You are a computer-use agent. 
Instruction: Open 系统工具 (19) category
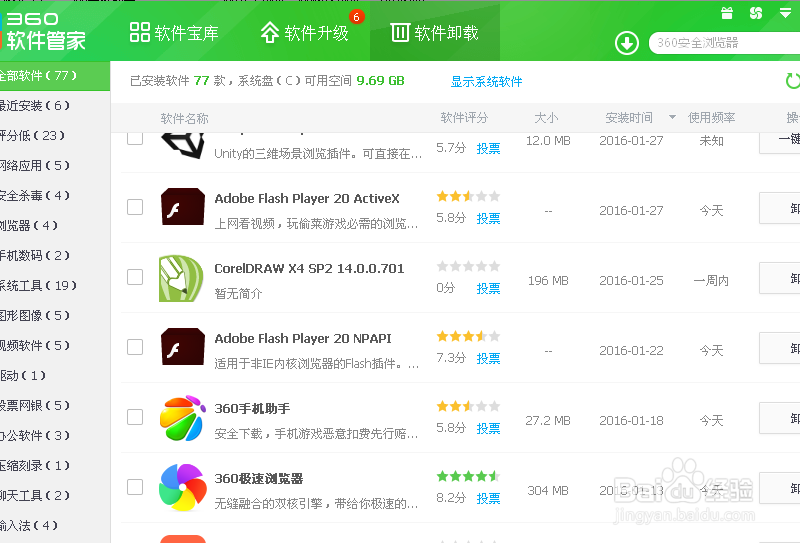55,286
